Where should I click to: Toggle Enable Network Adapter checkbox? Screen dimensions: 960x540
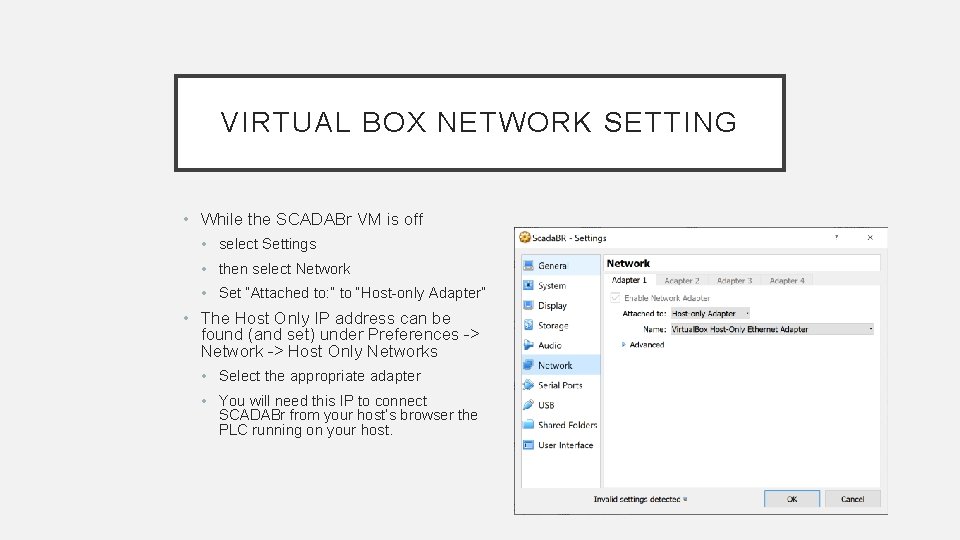pos(615,298)
